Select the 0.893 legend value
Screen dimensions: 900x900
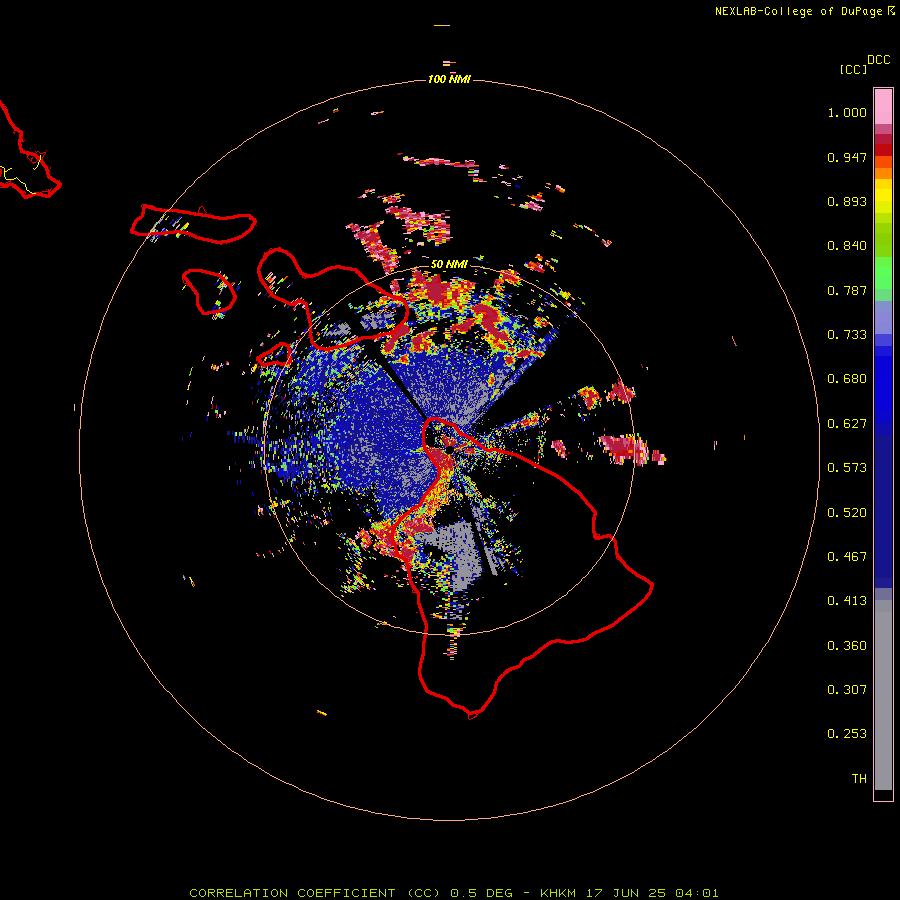pyautogui.click(x=847, y=201)
